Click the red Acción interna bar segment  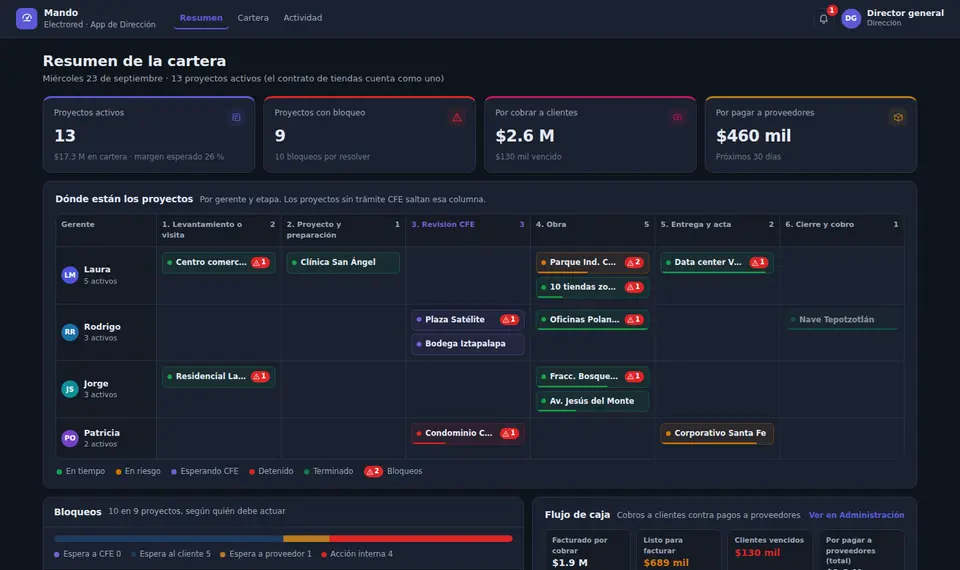(421, 539)
